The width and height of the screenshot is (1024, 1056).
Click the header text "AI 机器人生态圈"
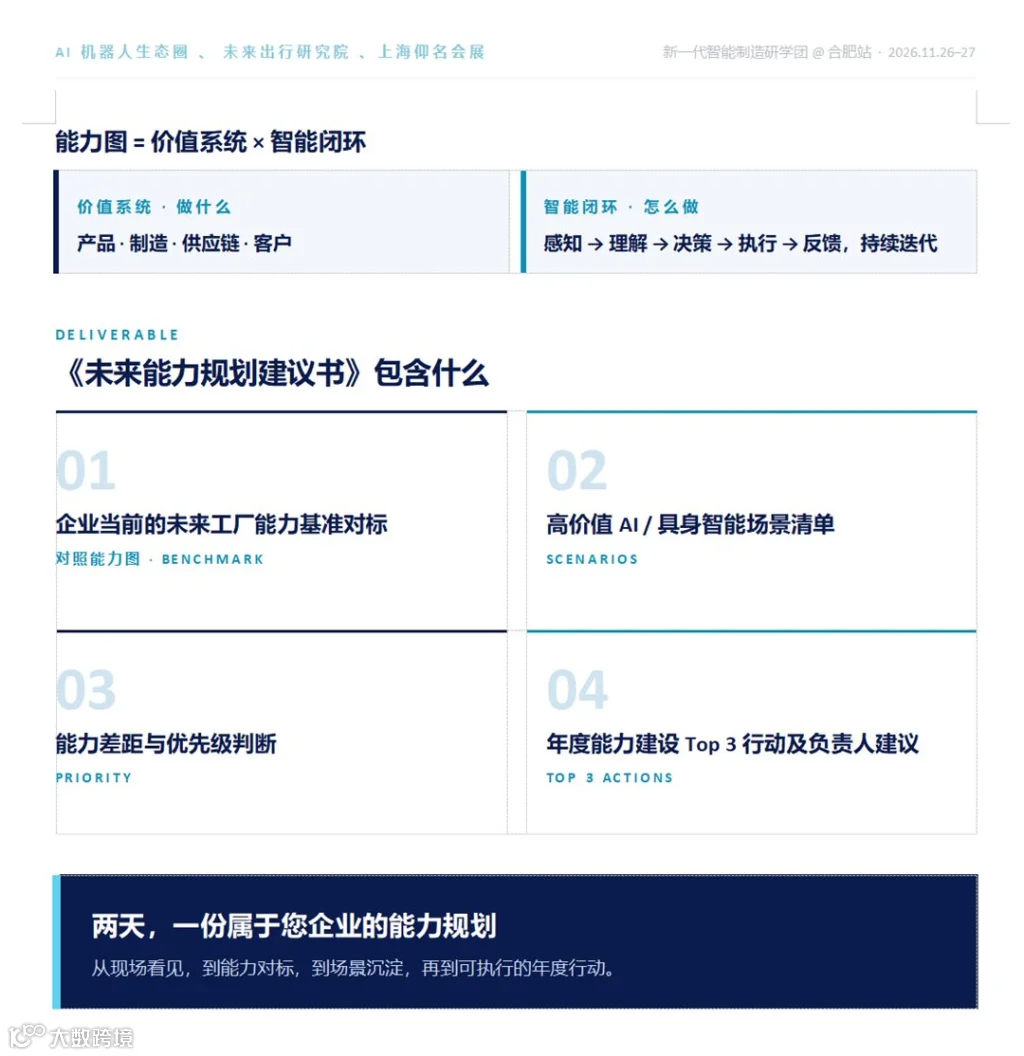click(x=122, y=52)
